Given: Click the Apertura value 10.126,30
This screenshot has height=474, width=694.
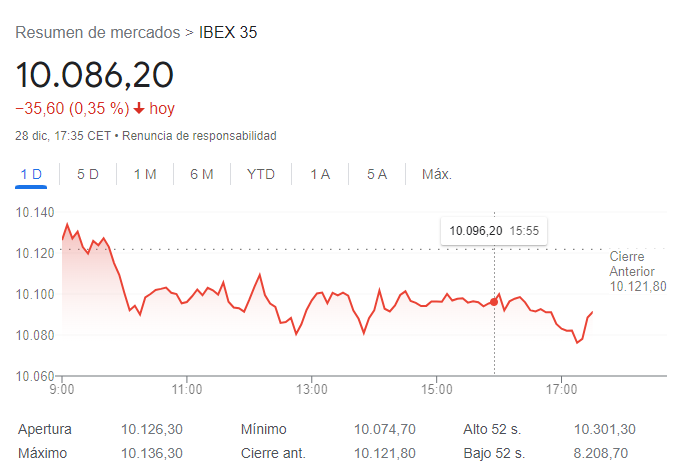Looking at the screenshot, I should (152, 429).
